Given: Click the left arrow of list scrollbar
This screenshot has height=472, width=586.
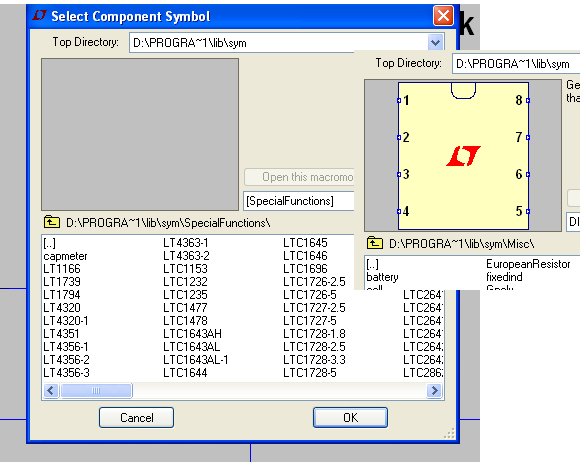Looking at the screenshot, I should (x=51, y=391).
